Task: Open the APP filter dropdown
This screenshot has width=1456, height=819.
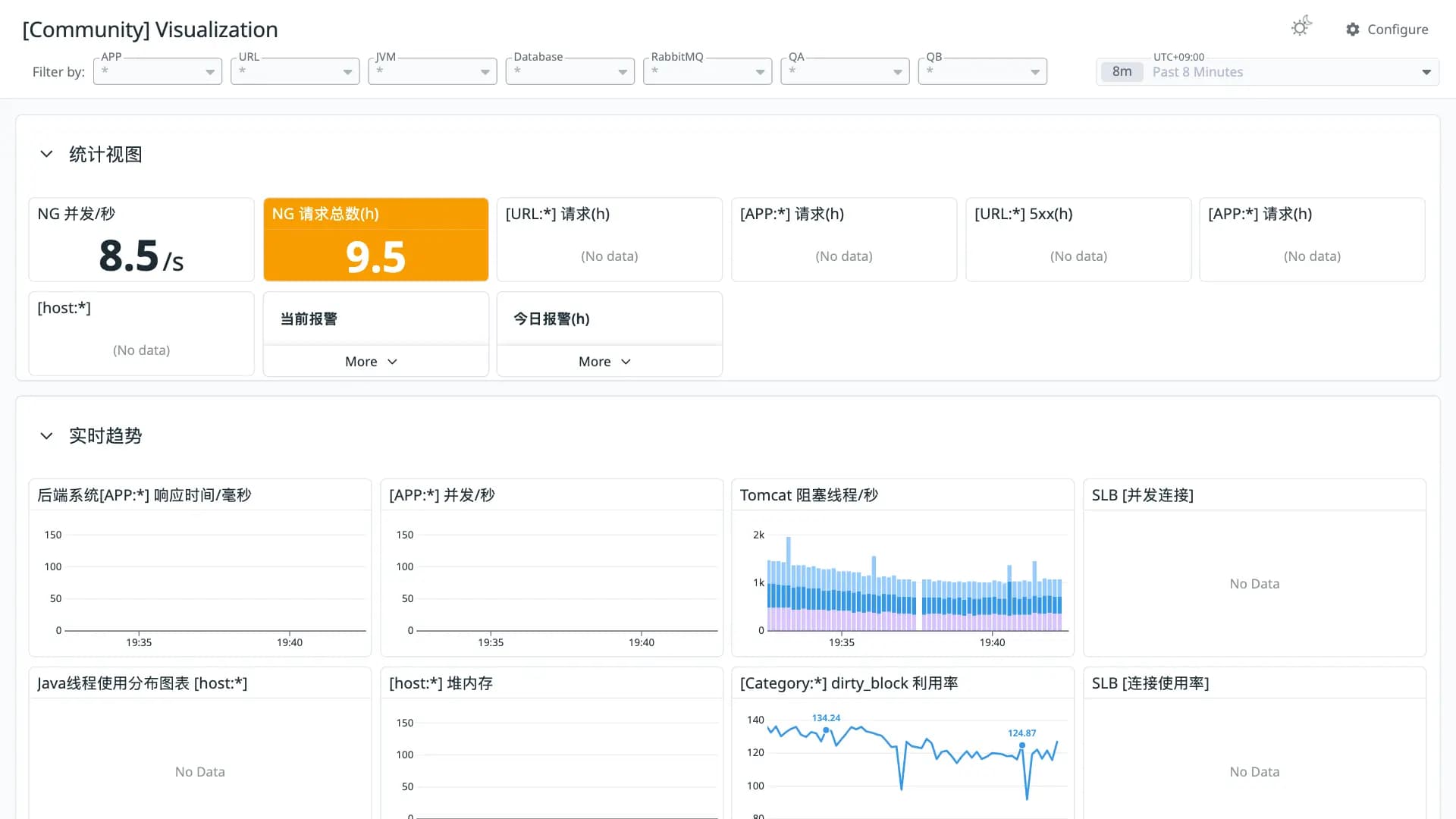Action: point(158,71)
